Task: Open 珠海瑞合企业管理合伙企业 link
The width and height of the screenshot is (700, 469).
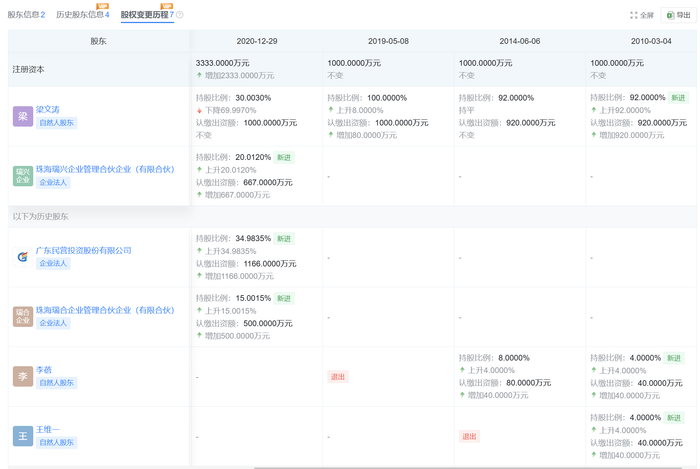Action: click(x=105, y=310)
